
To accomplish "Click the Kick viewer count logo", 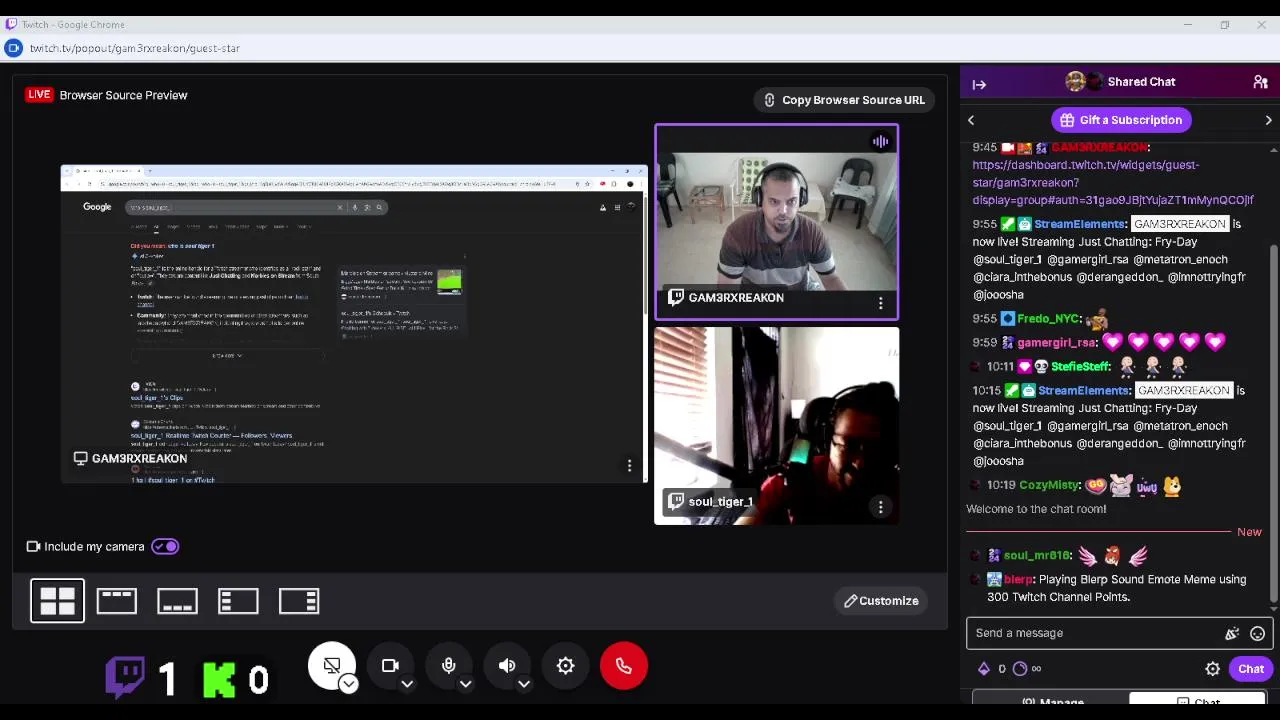I will pos(219,678).
